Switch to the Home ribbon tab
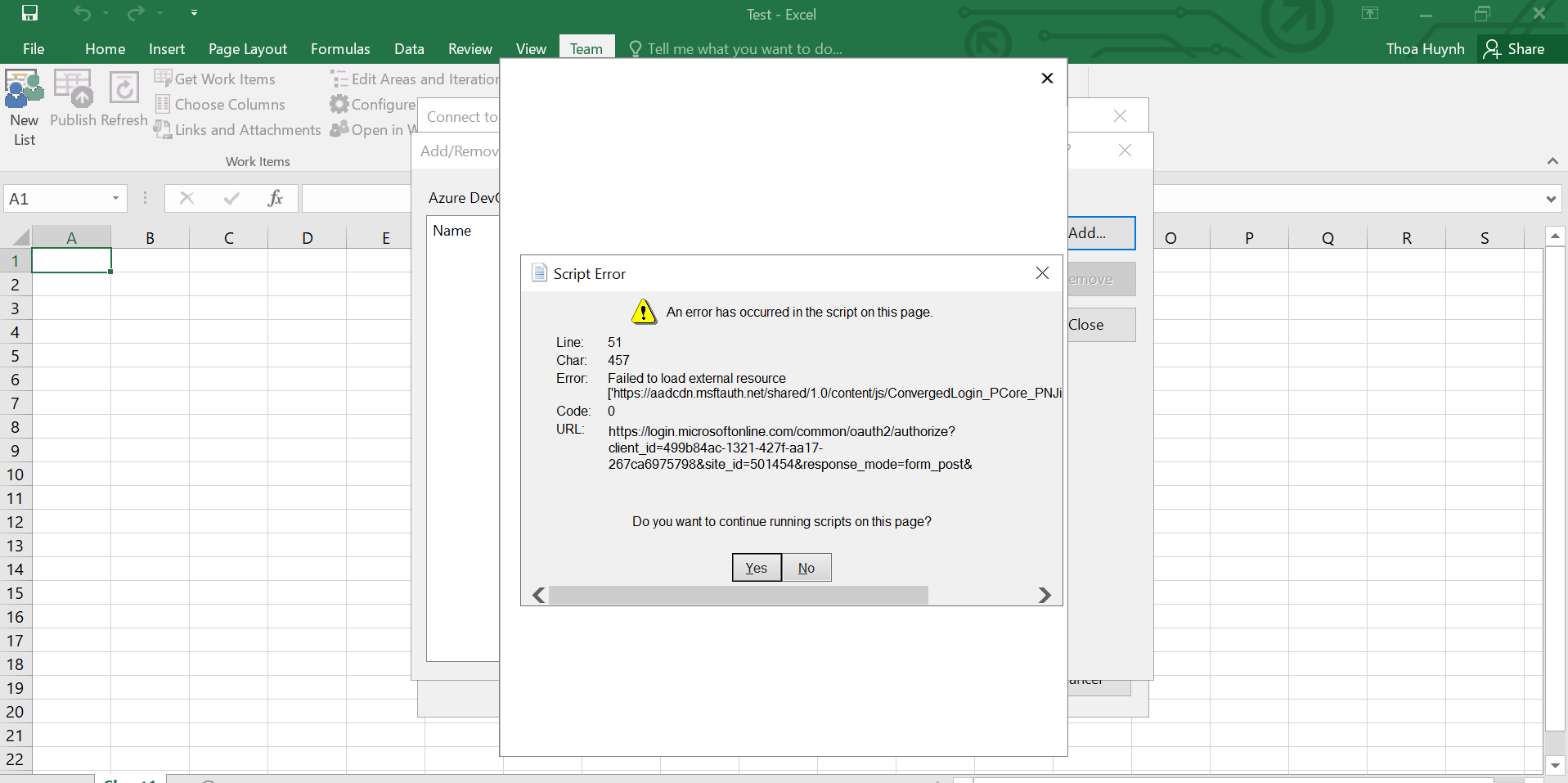 click(106, 49)
